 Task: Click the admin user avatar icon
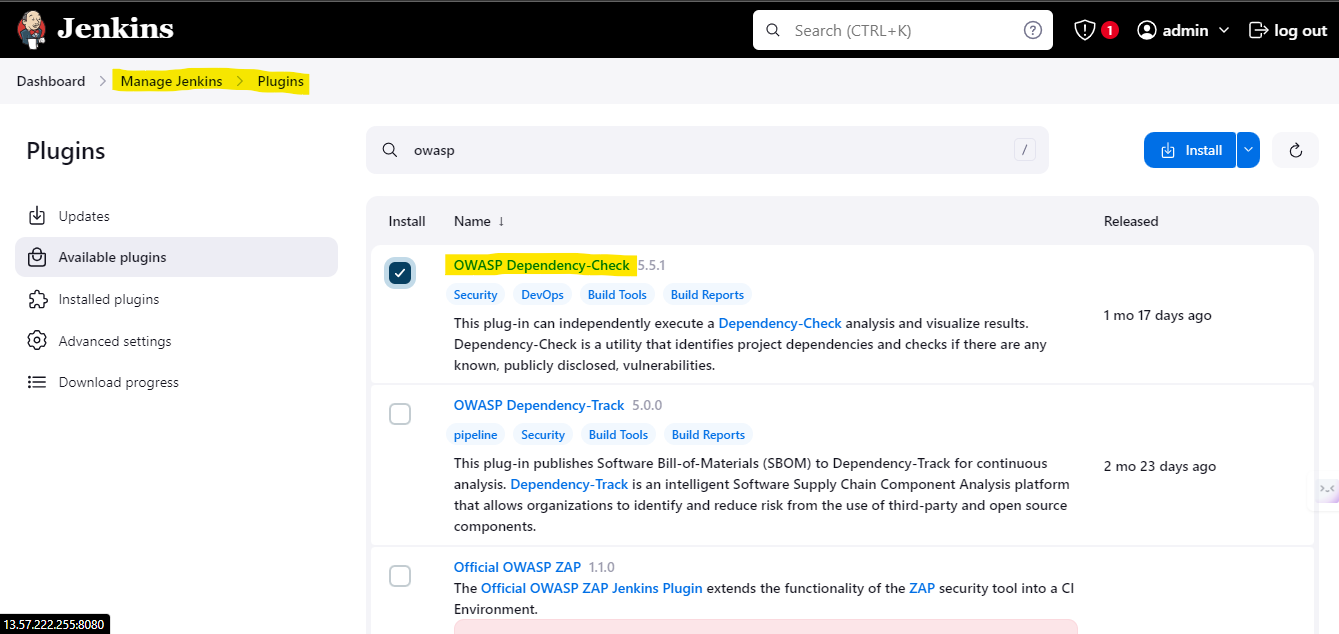(x=1147, y=30)
